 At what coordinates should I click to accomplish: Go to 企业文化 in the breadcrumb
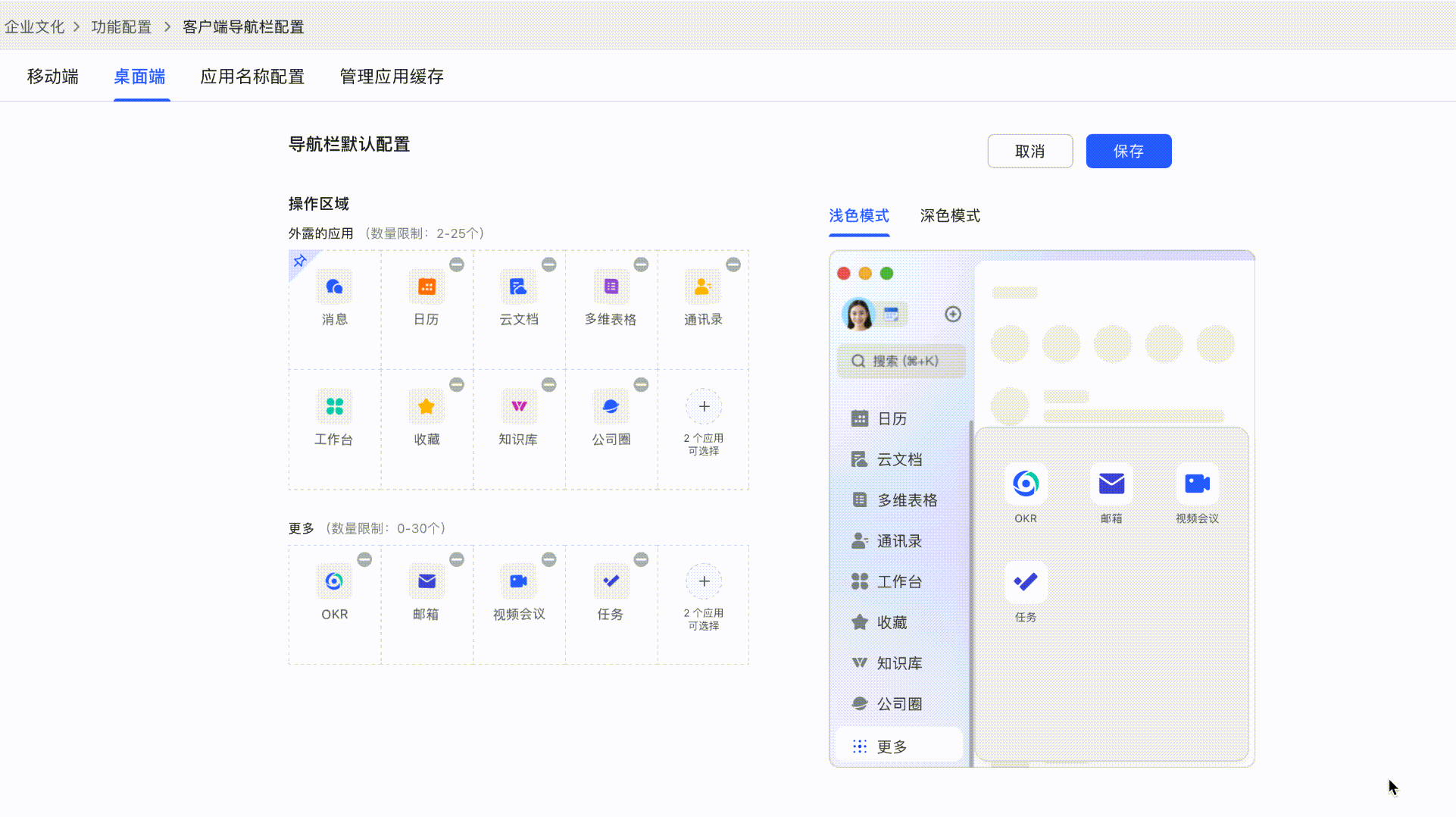[x=35, y=27]
